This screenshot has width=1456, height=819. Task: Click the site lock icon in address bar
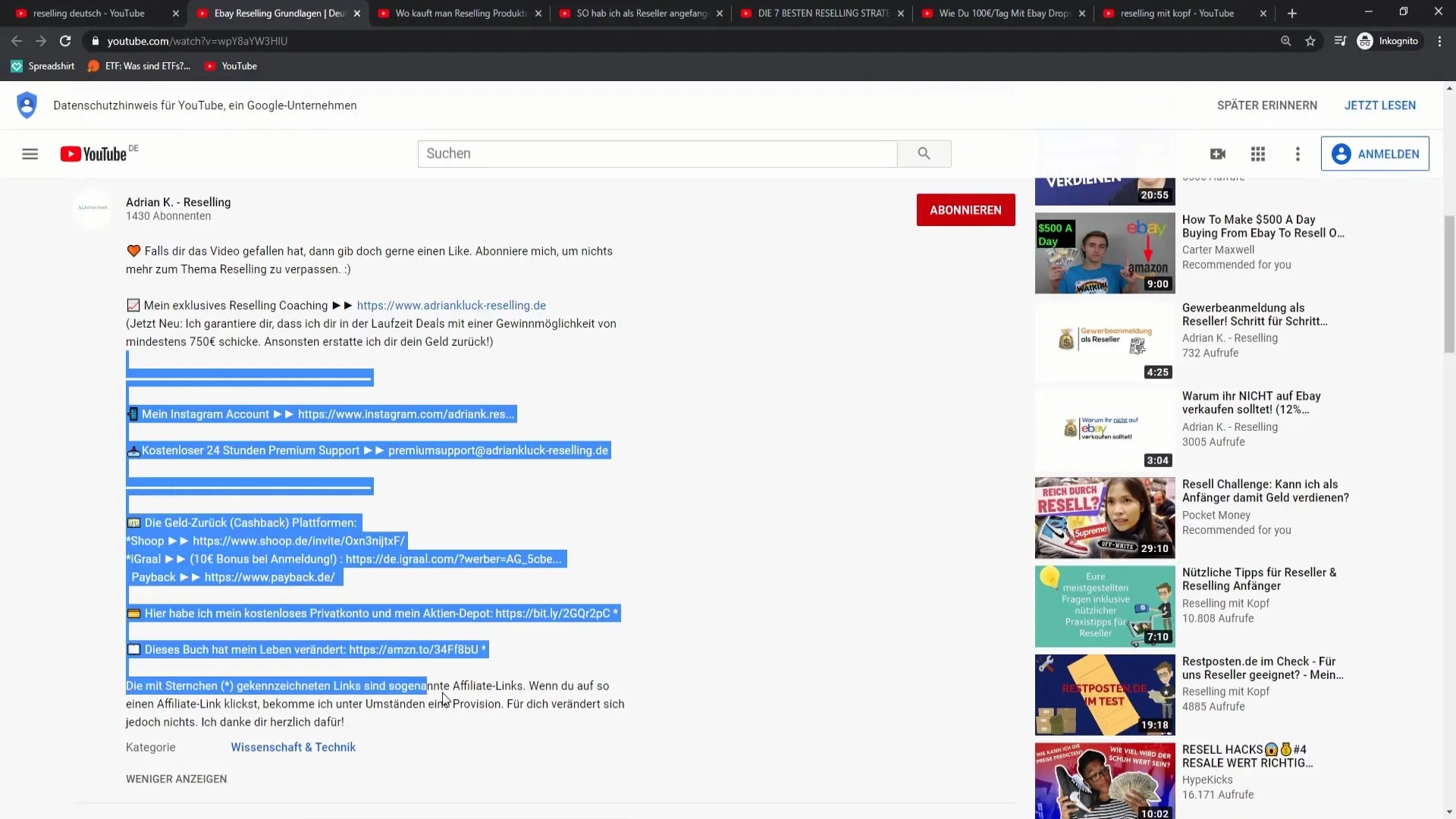[x=96, y=41]
